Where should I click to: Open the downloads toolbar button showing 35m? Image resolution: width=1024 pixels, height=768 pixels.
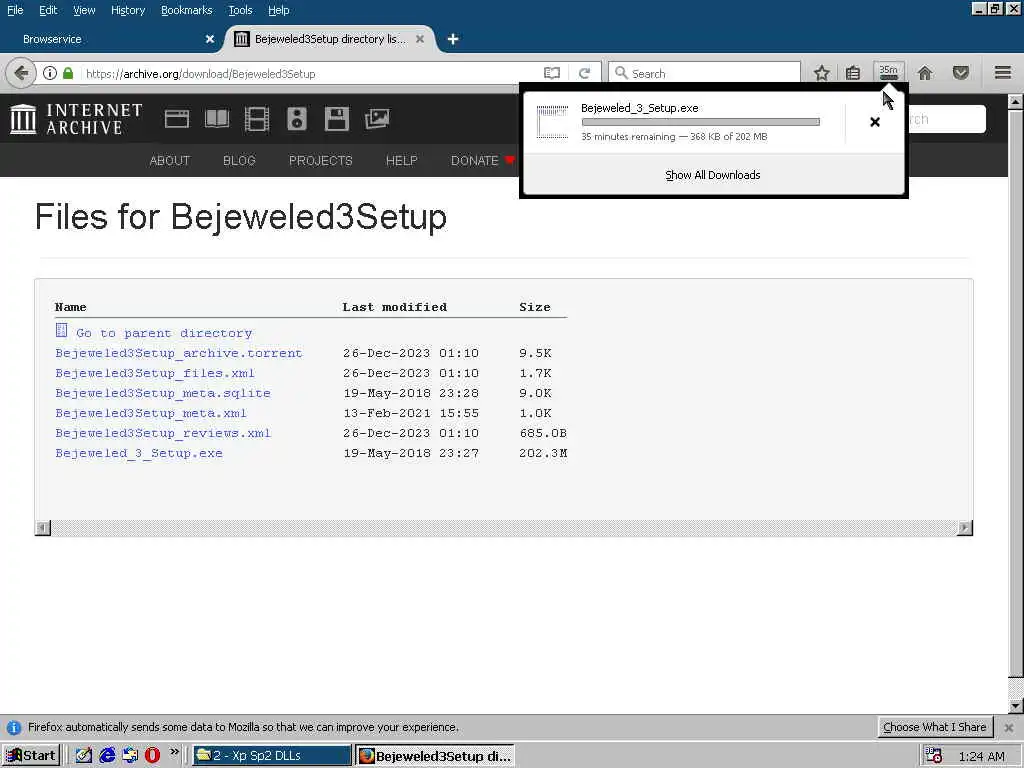point(888,72)
